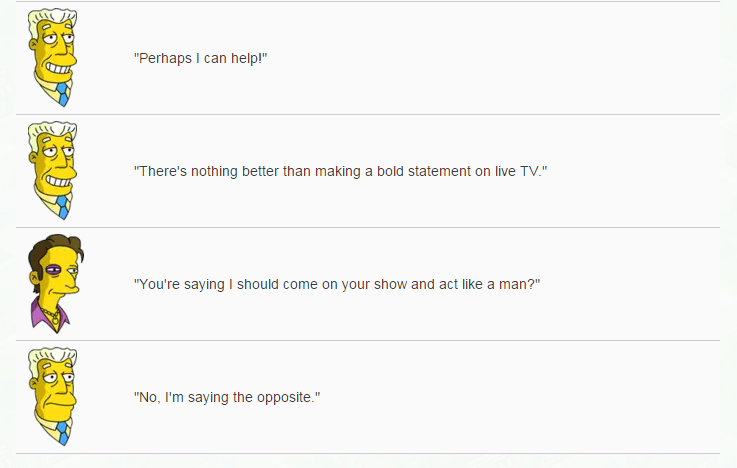Select the frowning Kent Brockman portrait

[x=53, y=397]
